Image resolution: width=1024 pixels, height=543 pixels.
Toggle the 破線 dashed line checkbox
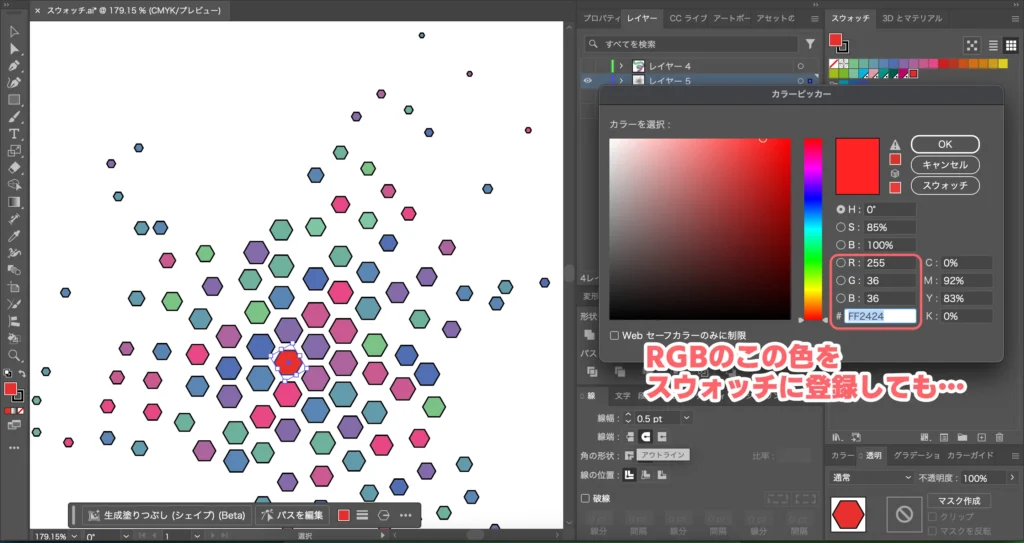click(x=585, y=498)
